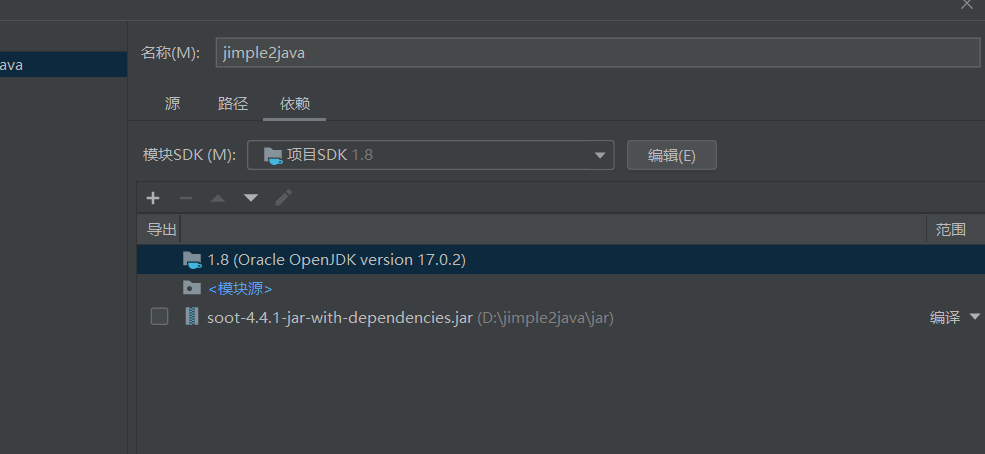The height and width of the screenshot is (454, 985).
Task: Click the minus icon to remove dependency
Action: (185, 198)
